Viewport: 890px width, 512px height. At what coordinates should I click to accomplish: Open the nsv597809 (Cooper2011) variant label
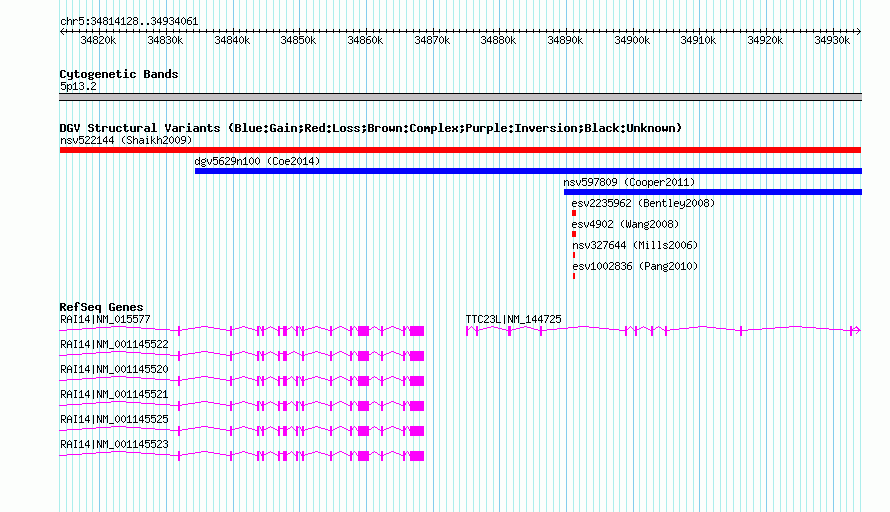pyautogui.click(x=629, y=182)
